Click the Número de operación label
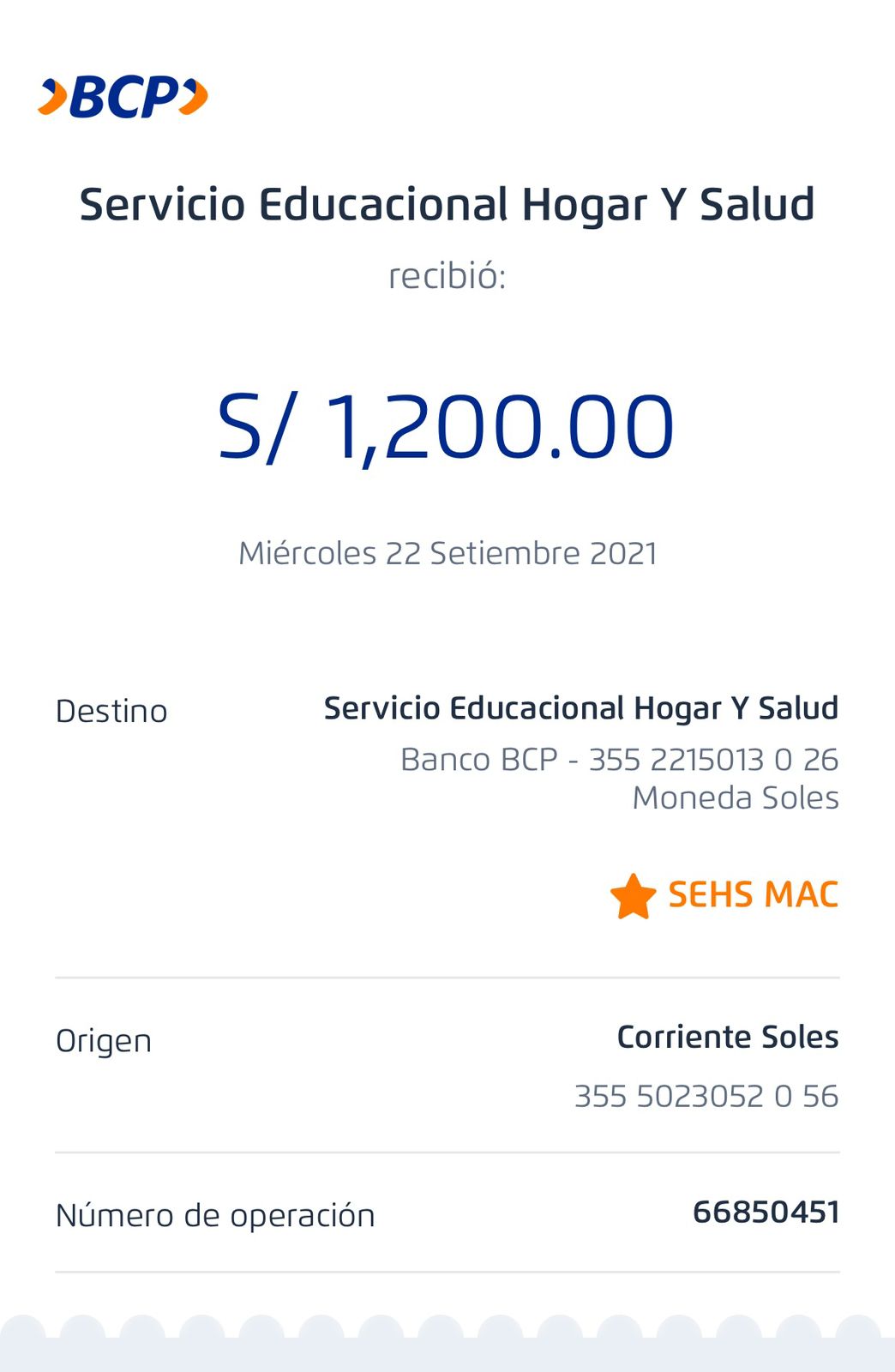 [215, 1216]
